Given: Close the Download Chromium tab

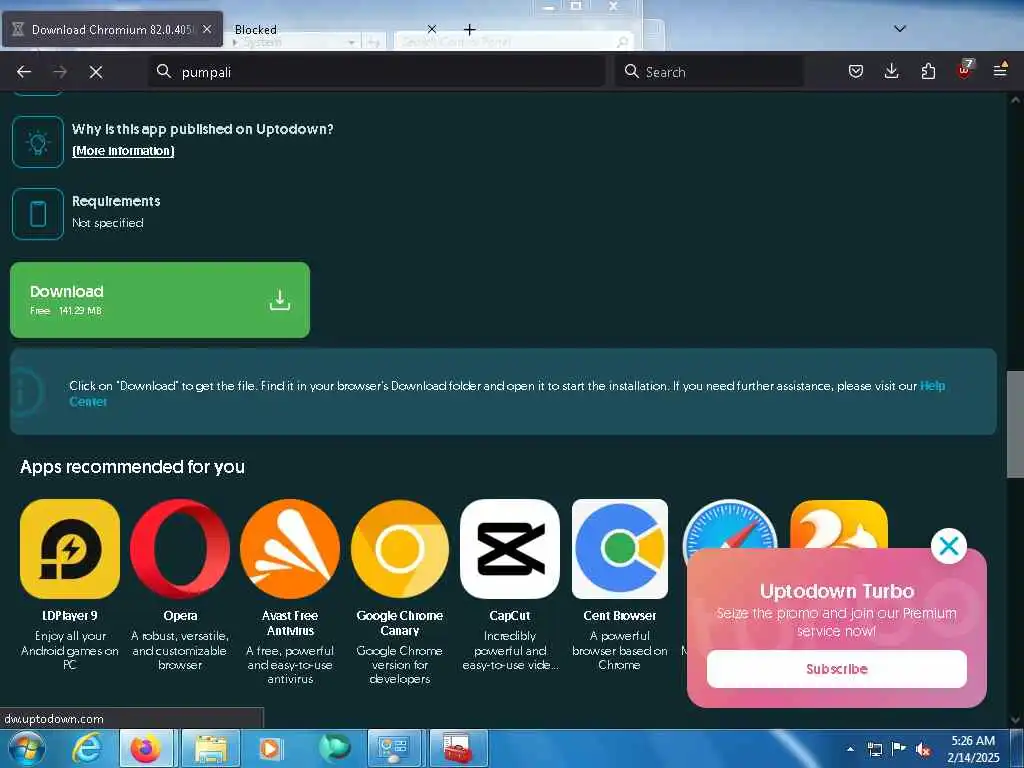Looking at the screenshot, I should [207, 29].
